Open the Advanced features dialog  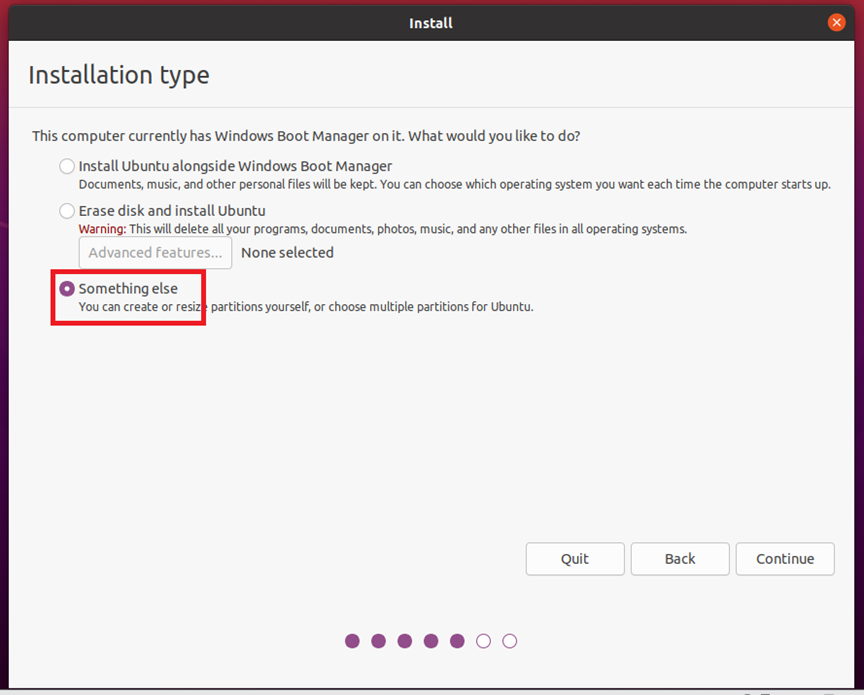(155, 253)
